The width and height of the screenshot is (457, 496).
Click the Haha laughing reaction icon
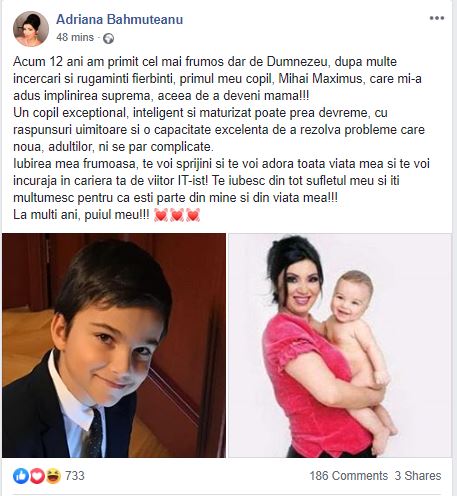[x=53, y=476]
